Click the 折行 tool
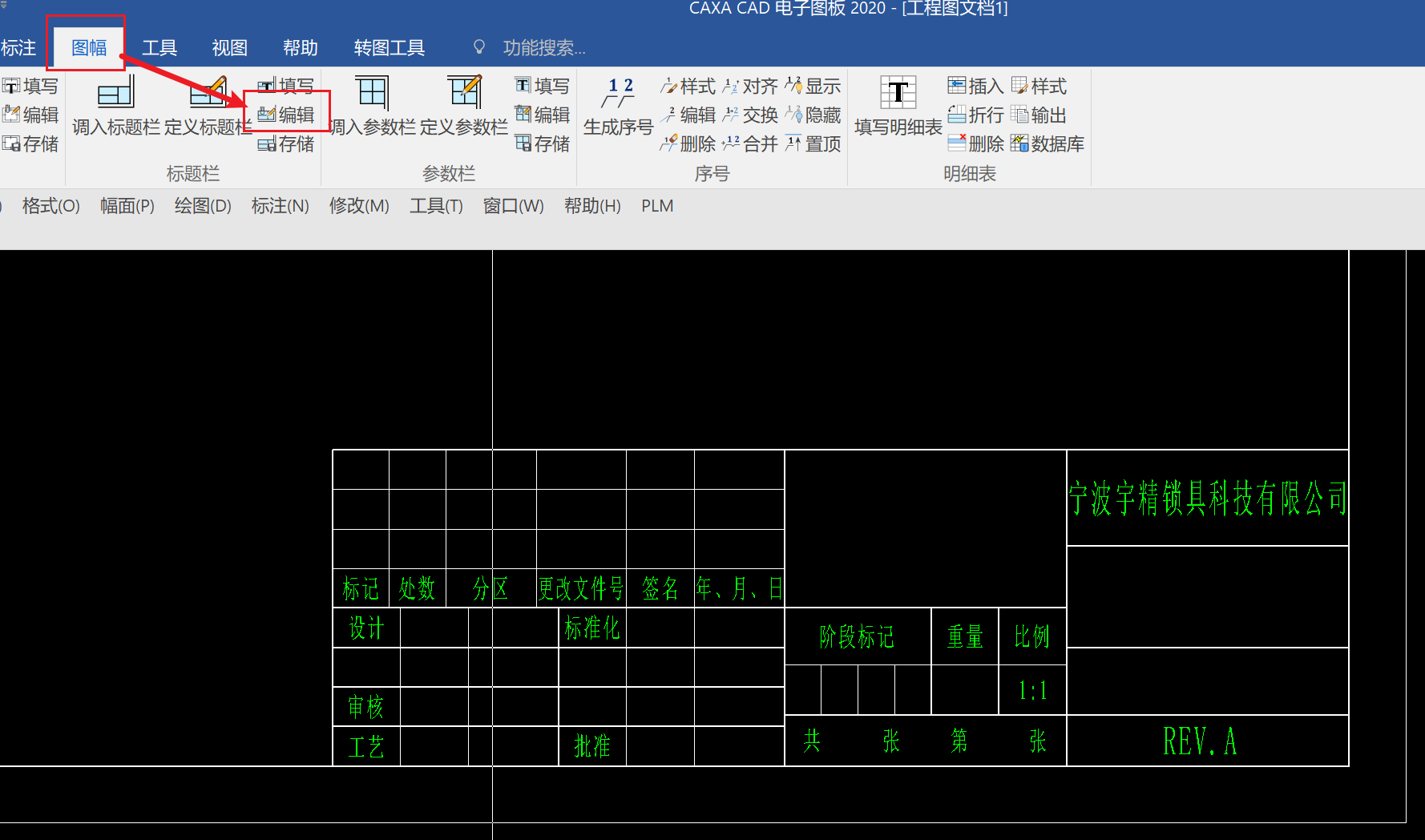The height and width of the screenshot is (840, 1425). [x=975, y=115]
